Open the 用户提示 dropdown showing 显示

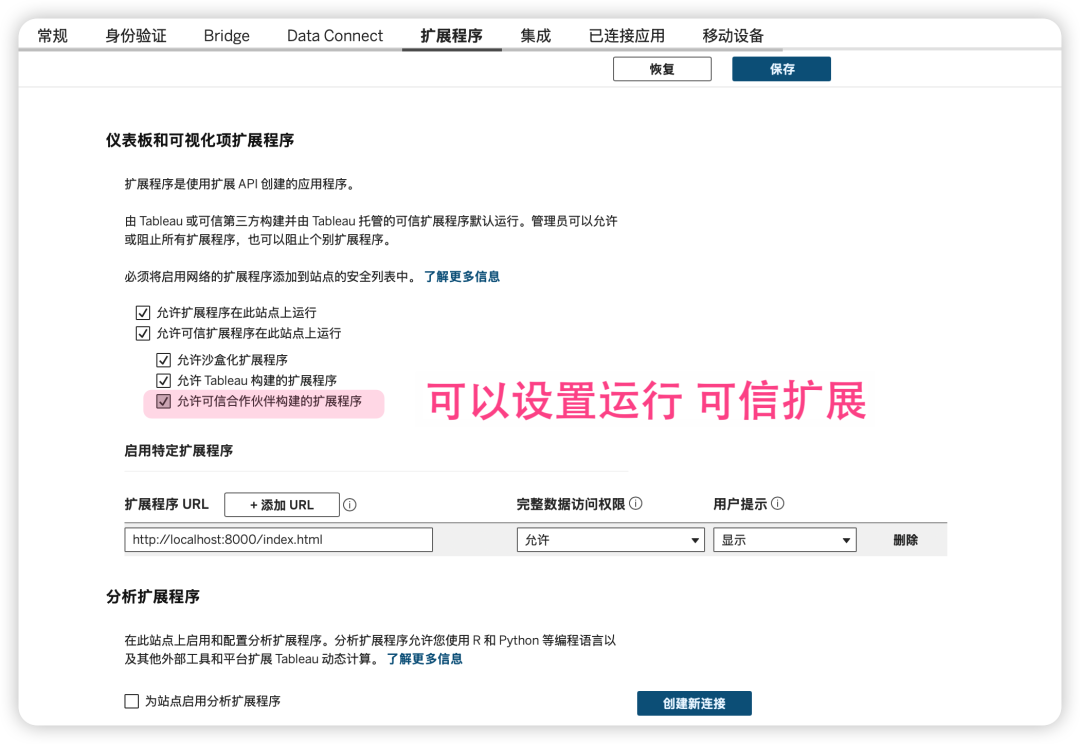click(x=784, y=539)
